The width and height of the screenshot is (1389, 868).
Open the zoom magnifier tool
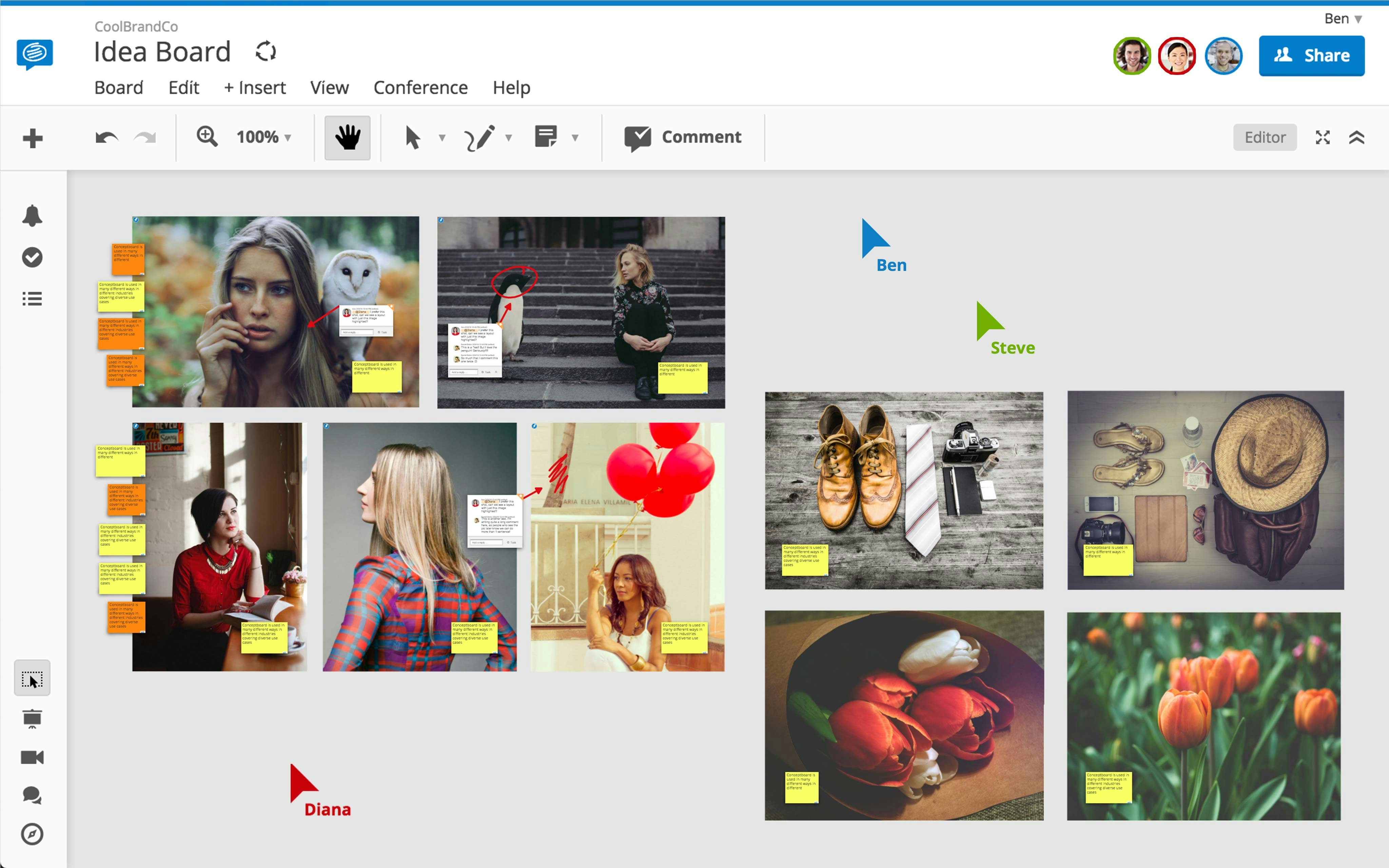[x=207, y=137]
